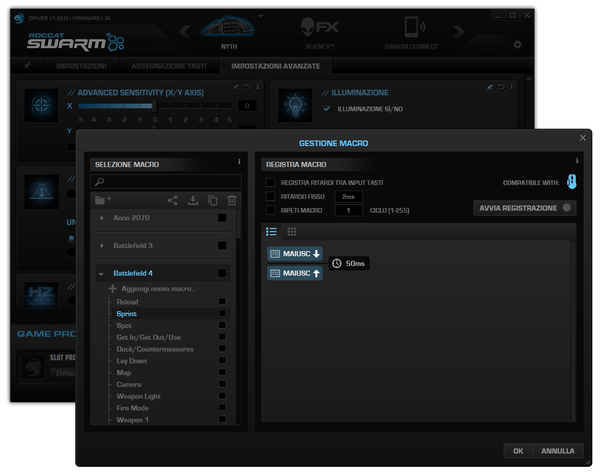Image resolution: width=600 pixels, height=474 pixels.
Task: Enable Ritardo fisso checkbox
Action: (x=270, y=196)
